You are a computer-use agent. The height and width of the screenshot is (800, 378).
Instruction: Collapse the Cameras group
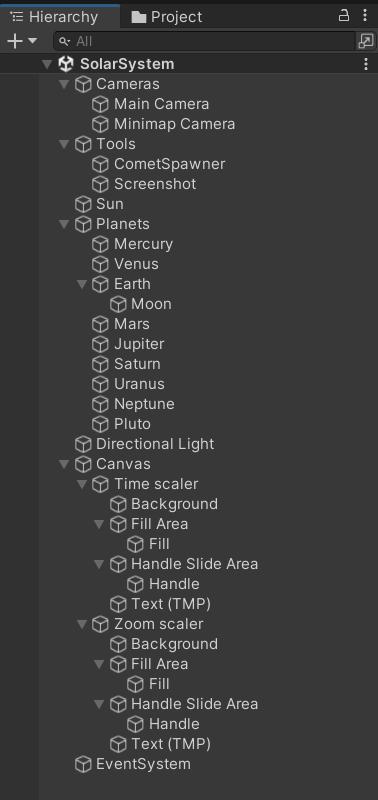(x=64, y=84)
